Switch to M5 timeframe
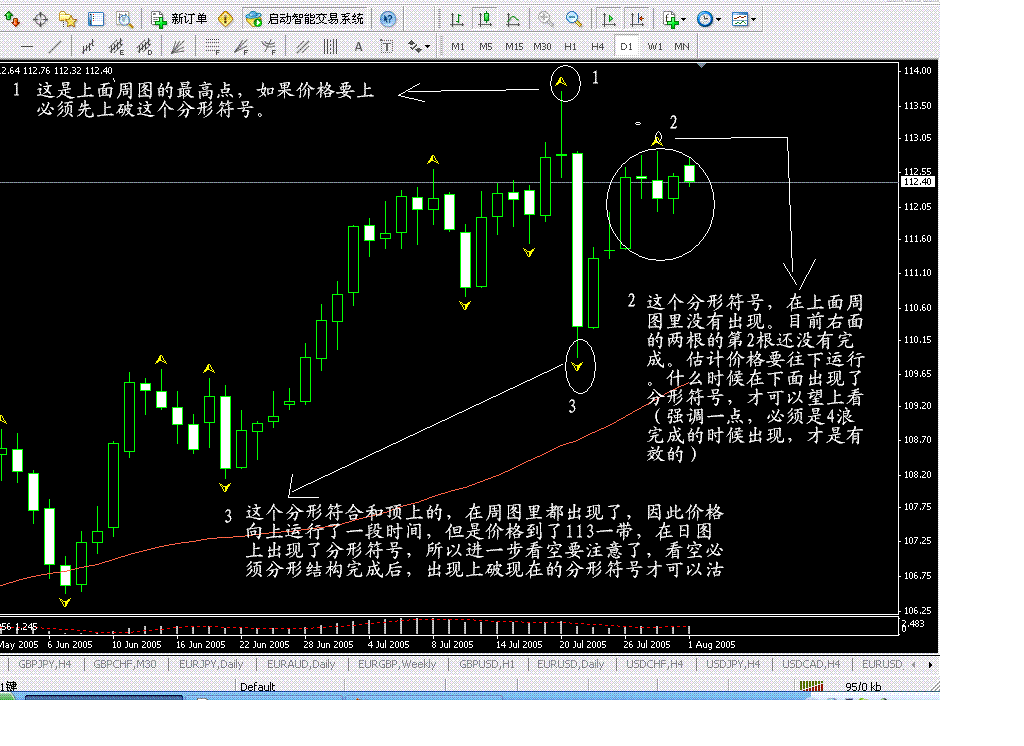Screen dimensions: 1024x746 (x=486, y=46)
